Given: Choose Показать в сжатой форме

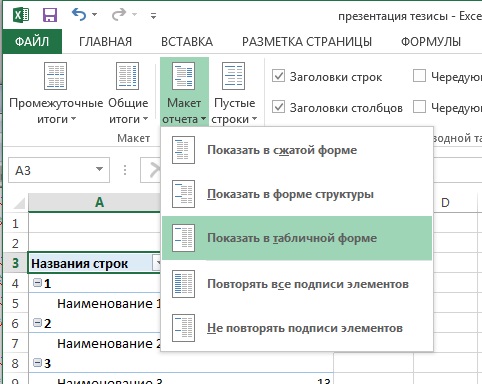Looking at the screenshot, I should point(297,150).
